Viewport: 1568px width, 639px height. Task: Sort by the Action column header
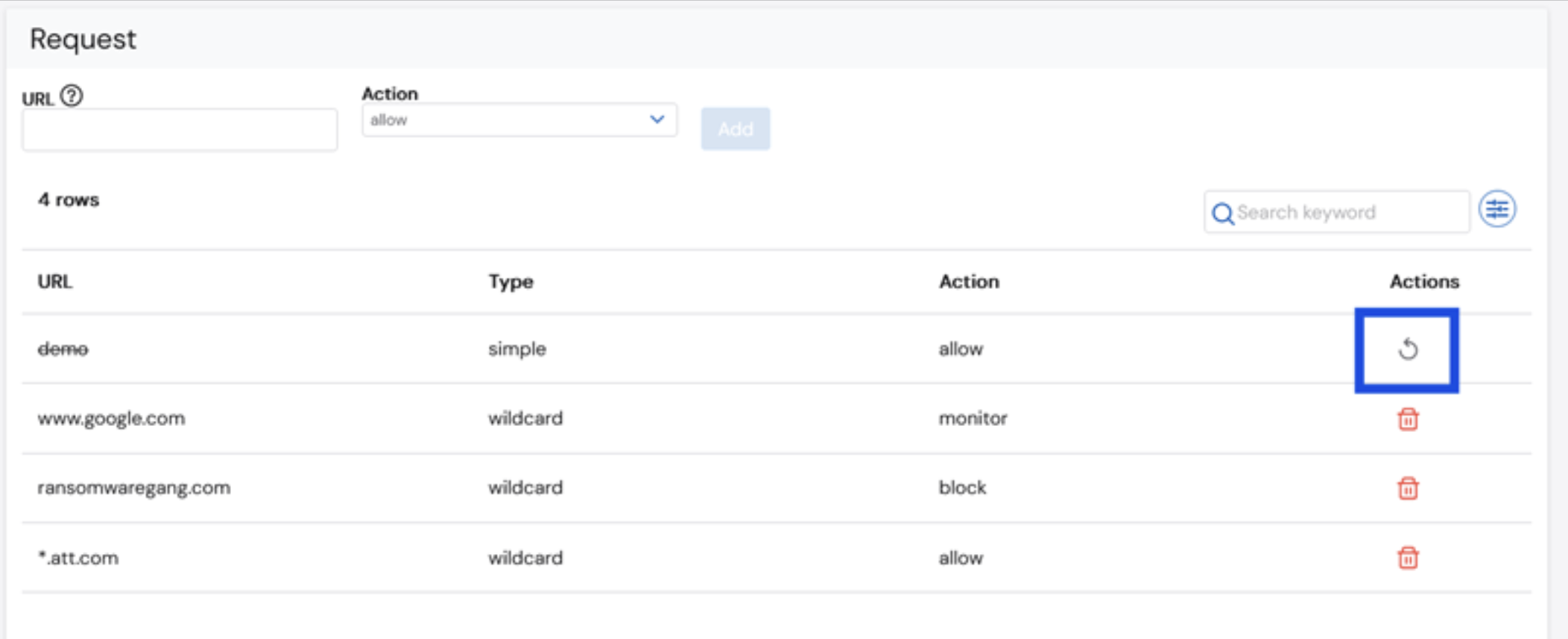click(969, 282)
